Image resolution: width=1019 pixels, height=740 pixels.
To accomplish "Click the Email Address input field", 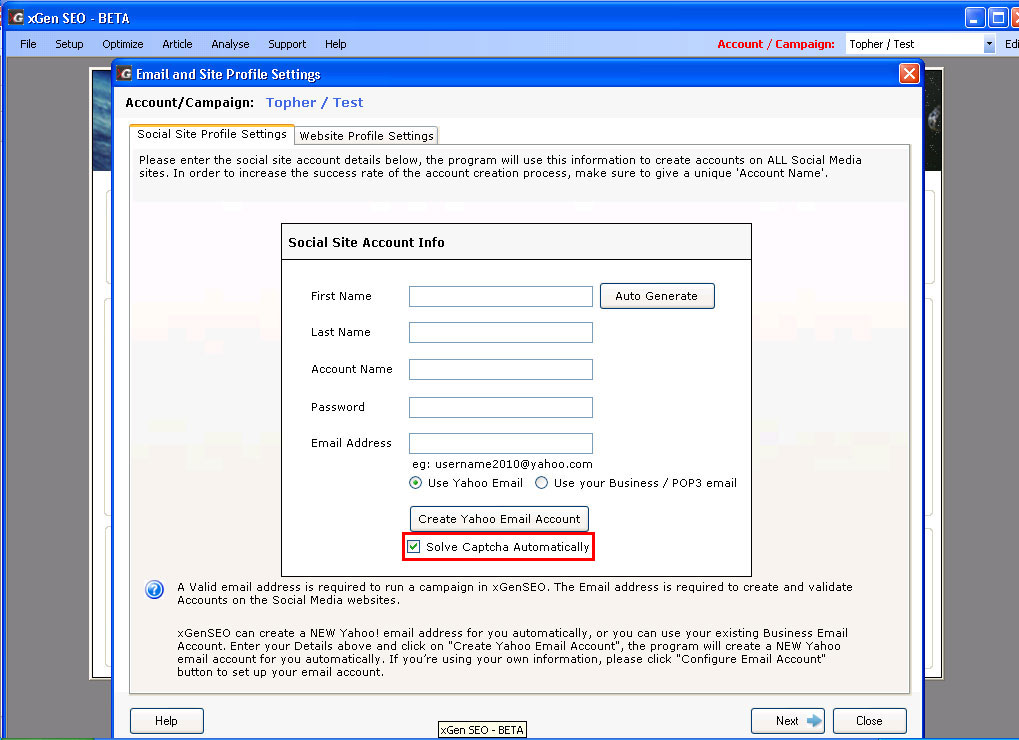I will (x=500, y=443).
